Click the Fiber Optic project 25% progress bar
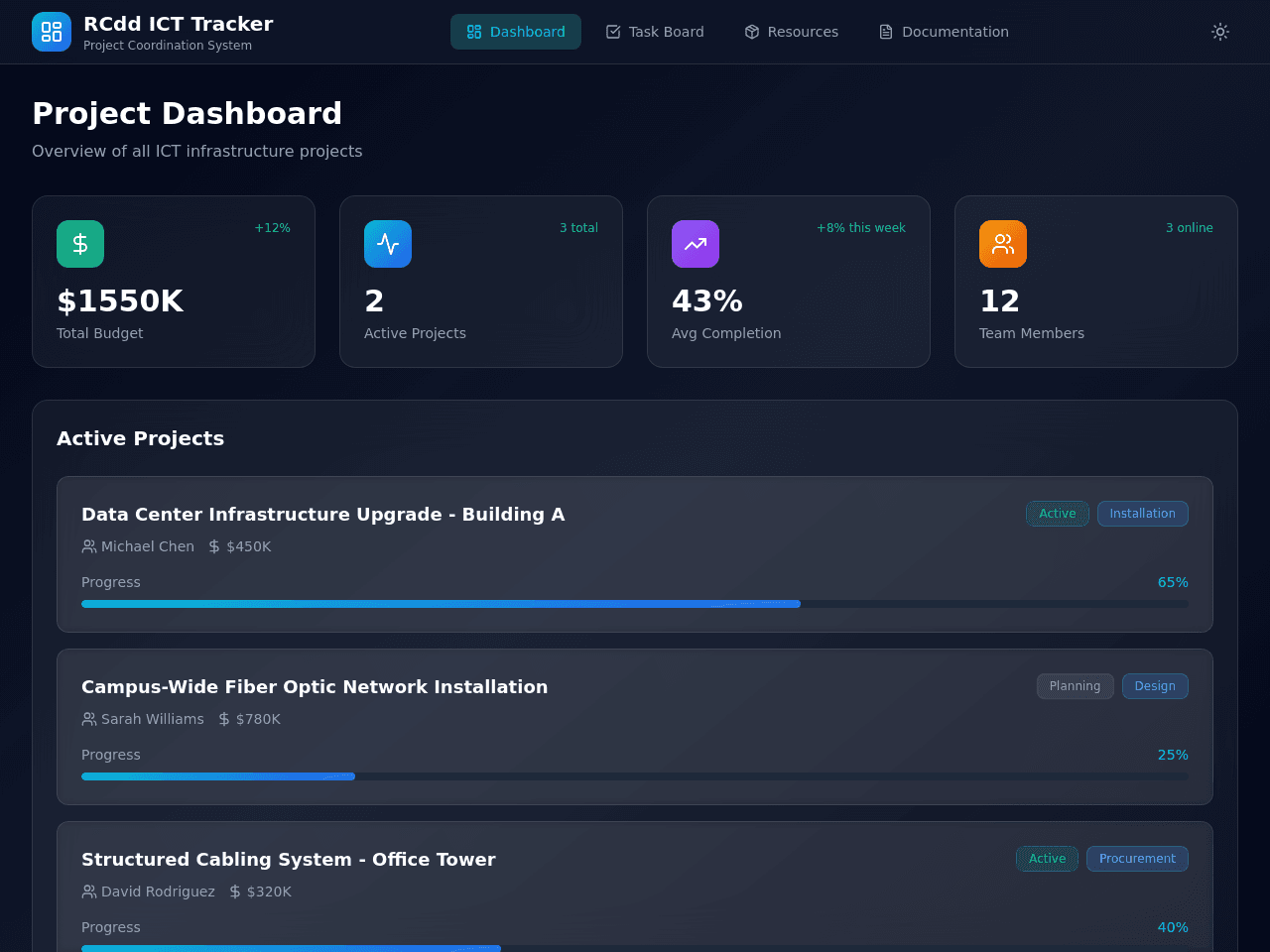1270x952 pixels. point(635,776)
